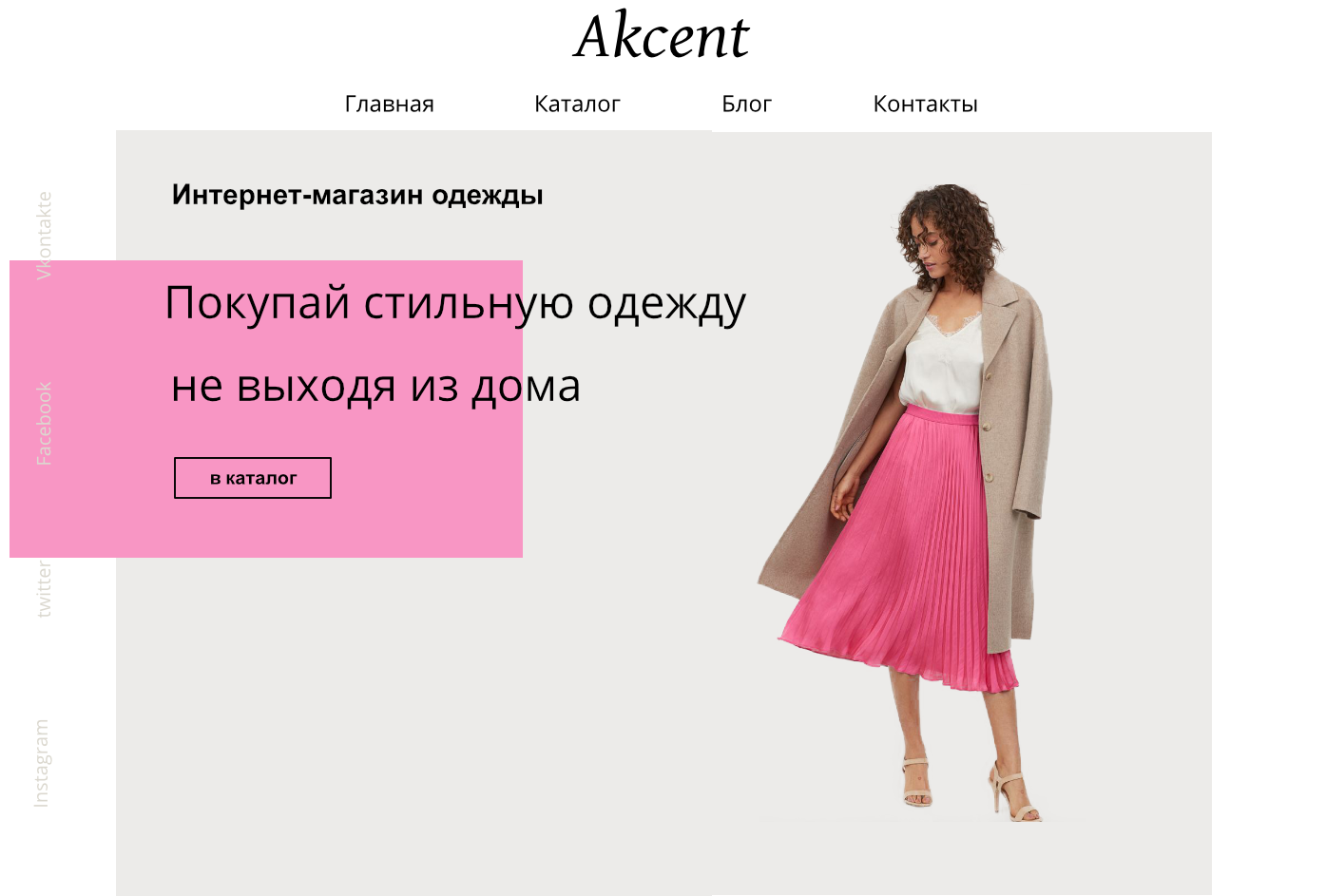Screen dimensions: 1326x896
Task: Click the Akcent logo at top
Action: (x=663, y=36)
